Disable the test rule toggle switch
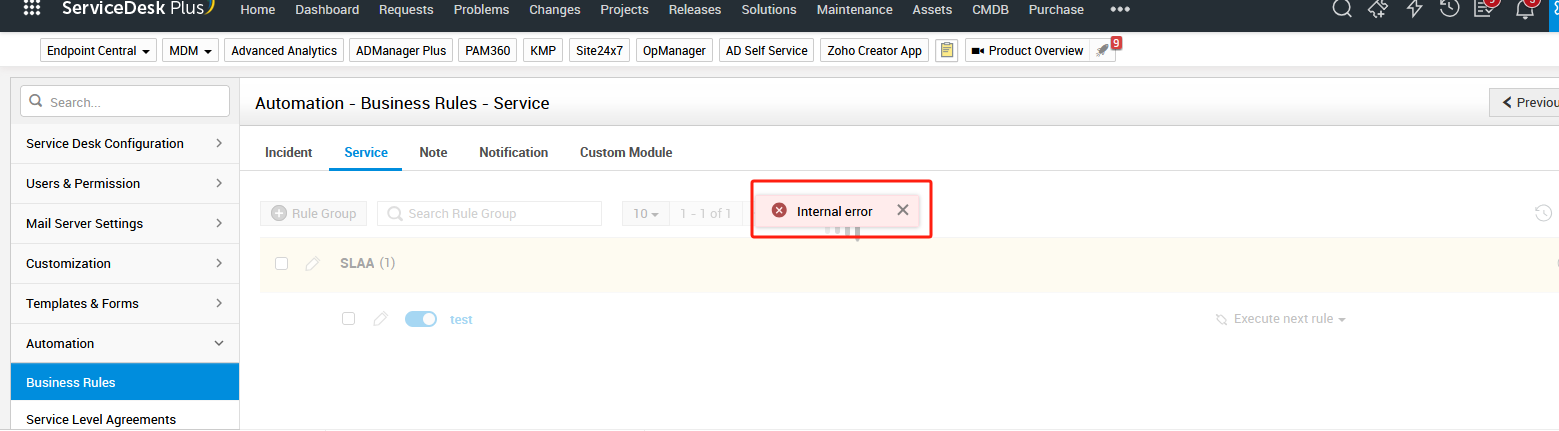1559x431 pixels. (x=421, y=319)
